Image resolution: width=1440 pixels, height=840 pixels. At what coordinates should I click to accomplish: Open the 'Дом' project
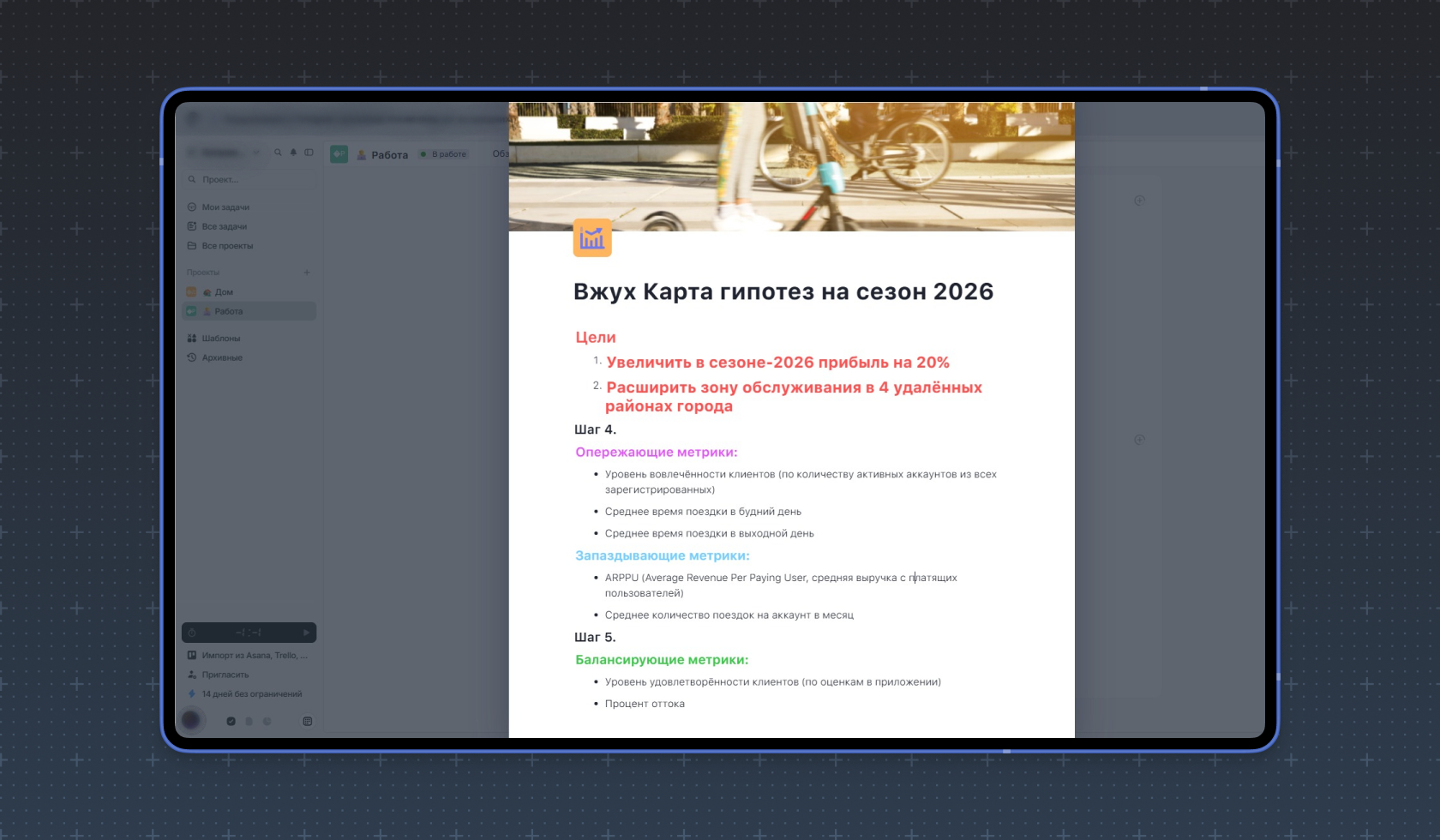point(224,291)
